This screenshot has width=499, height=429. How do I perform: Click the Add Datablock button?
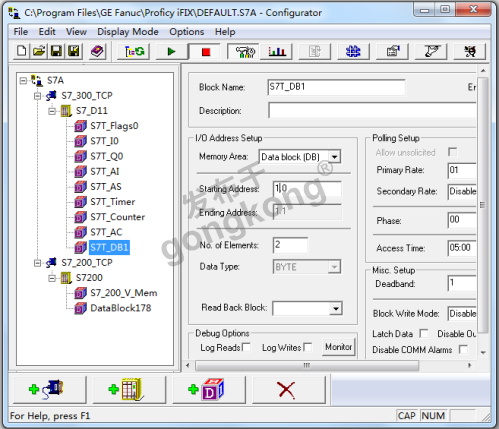(x=209, y=389)
